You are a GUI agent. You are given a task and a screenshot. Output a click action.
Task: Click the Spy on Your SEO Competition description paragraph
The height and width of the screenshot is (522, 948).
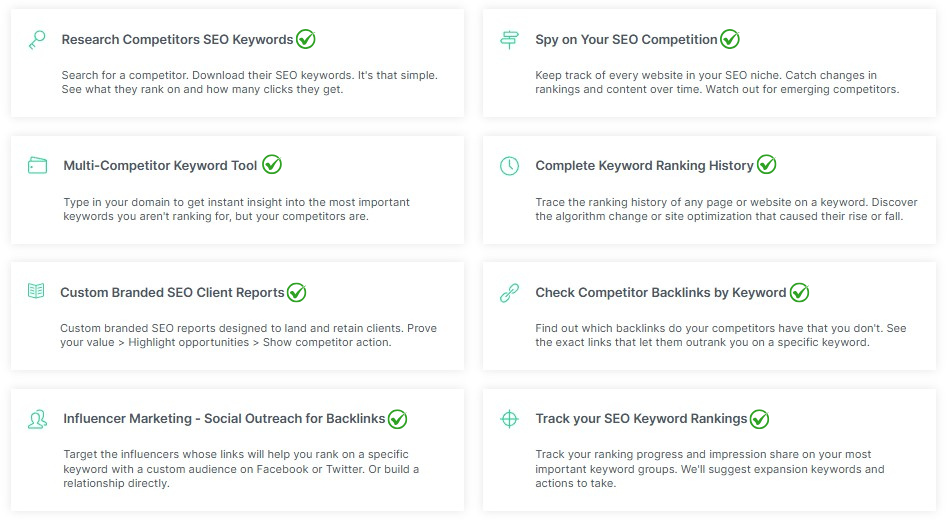point(717,82)
